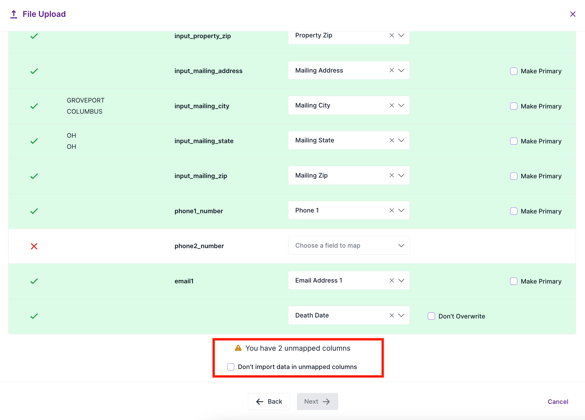Expand the Mailing Zip dropdown chevron
This screenshot has height=420, width=585.
(401, 175)
